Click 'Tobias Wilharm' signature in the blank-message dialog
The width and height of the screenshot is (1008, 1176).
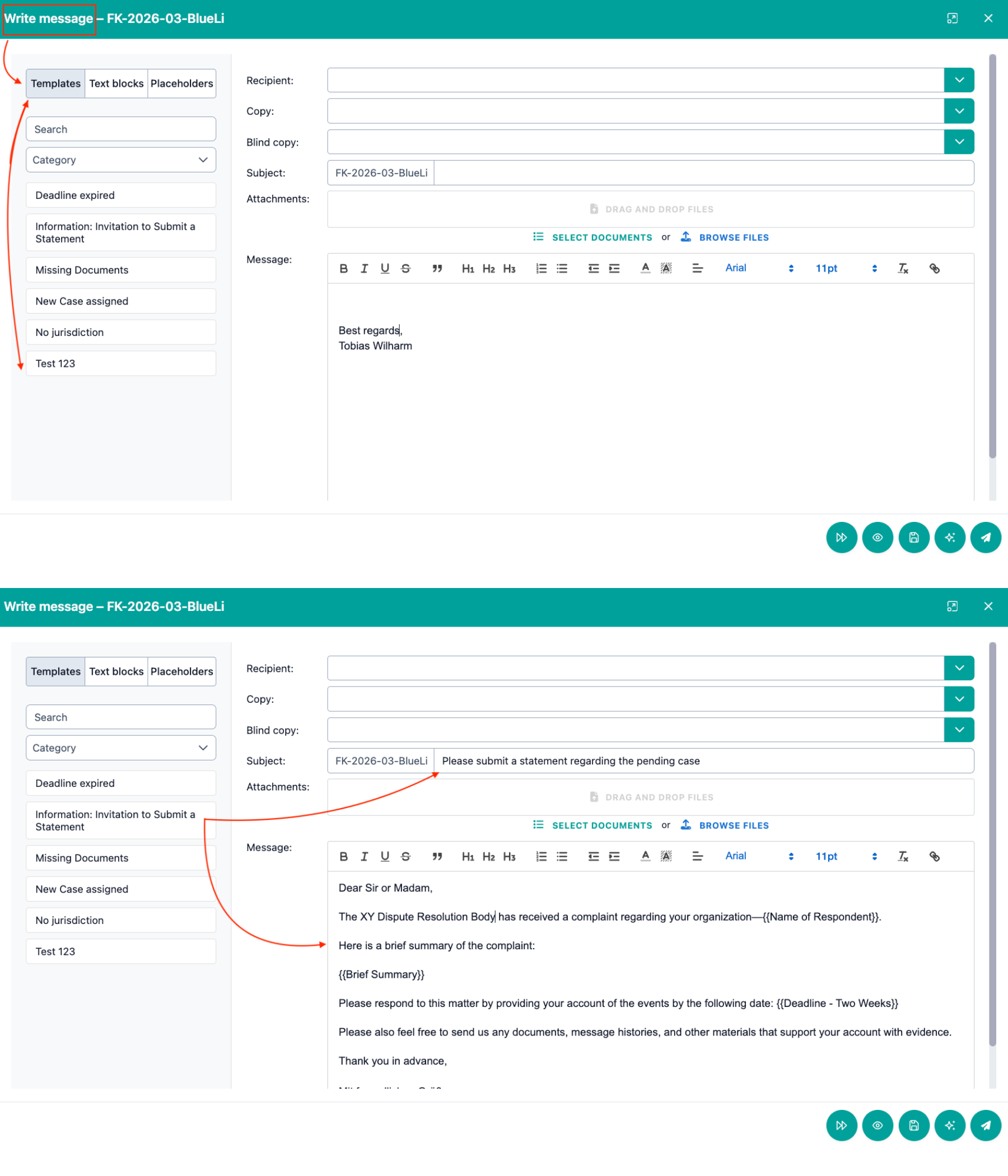[375, 346]
